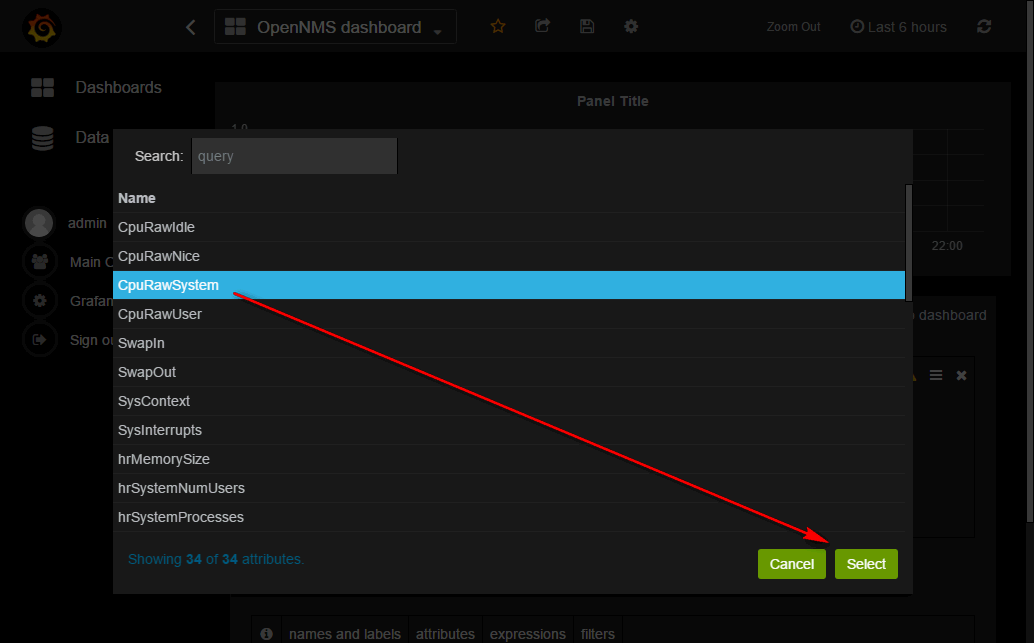Click the page vertical scrollbar
Viewport: 1034px width, 643px height.
(x=1030, y=264)
